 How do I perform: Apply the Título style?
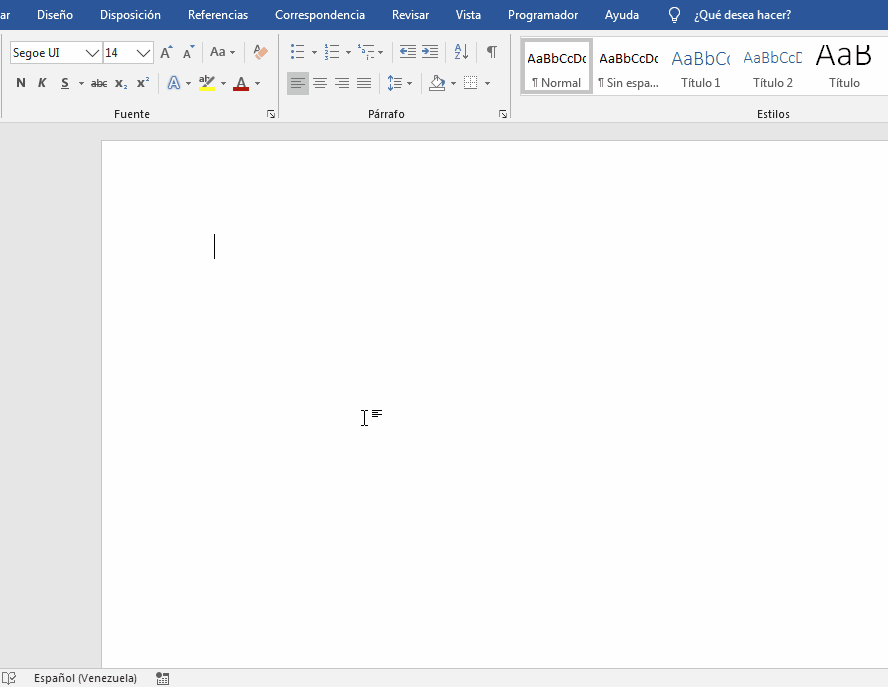click(844, 66)
